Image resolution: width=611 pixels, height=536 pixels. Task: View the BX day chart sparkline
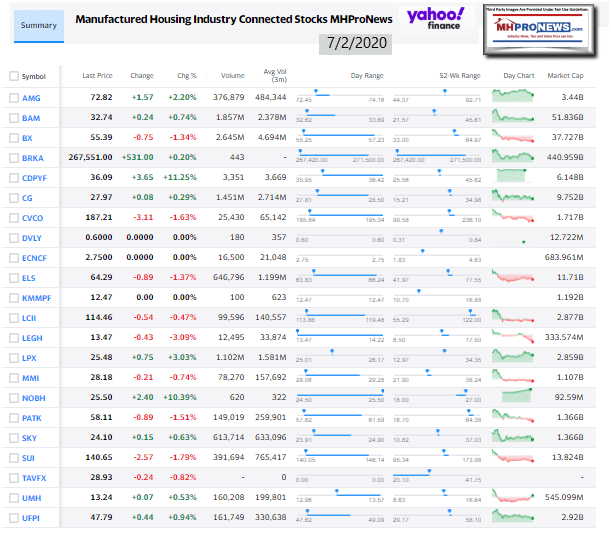point(516,136)
